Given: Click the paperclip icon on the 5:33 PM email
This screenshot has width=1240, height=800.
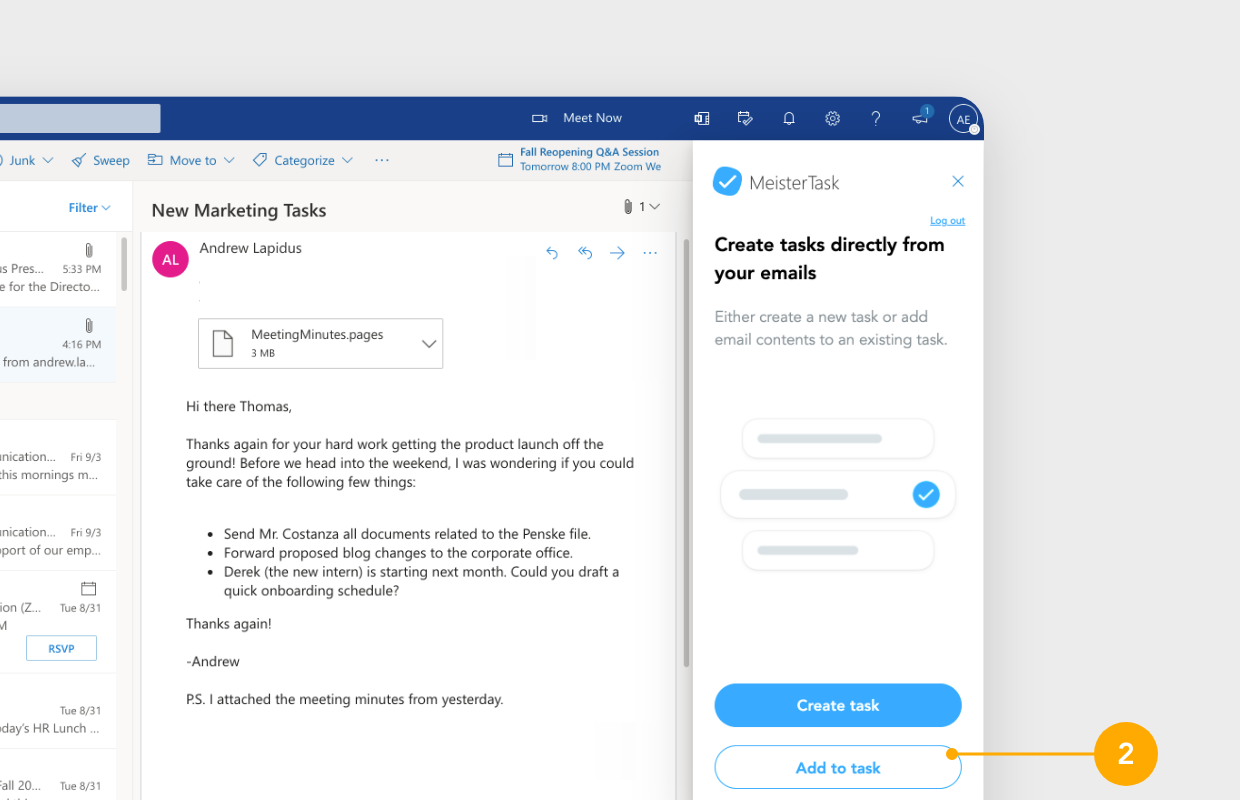Looking at the screenshot, I should pos(89,250).
